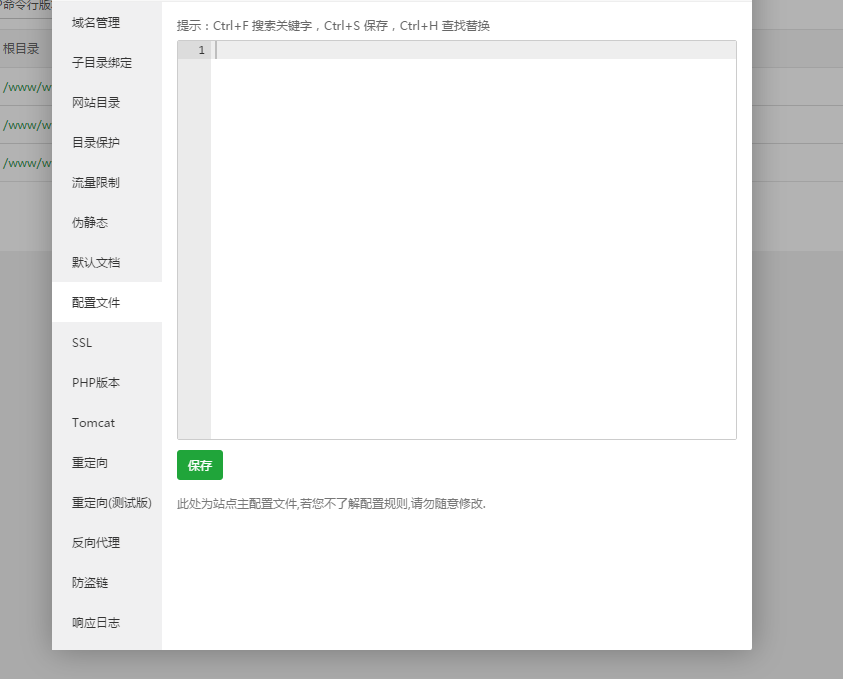Open the Tomcat tab
The width and height of the screenshot is (843, 679).
coord(106,423)
